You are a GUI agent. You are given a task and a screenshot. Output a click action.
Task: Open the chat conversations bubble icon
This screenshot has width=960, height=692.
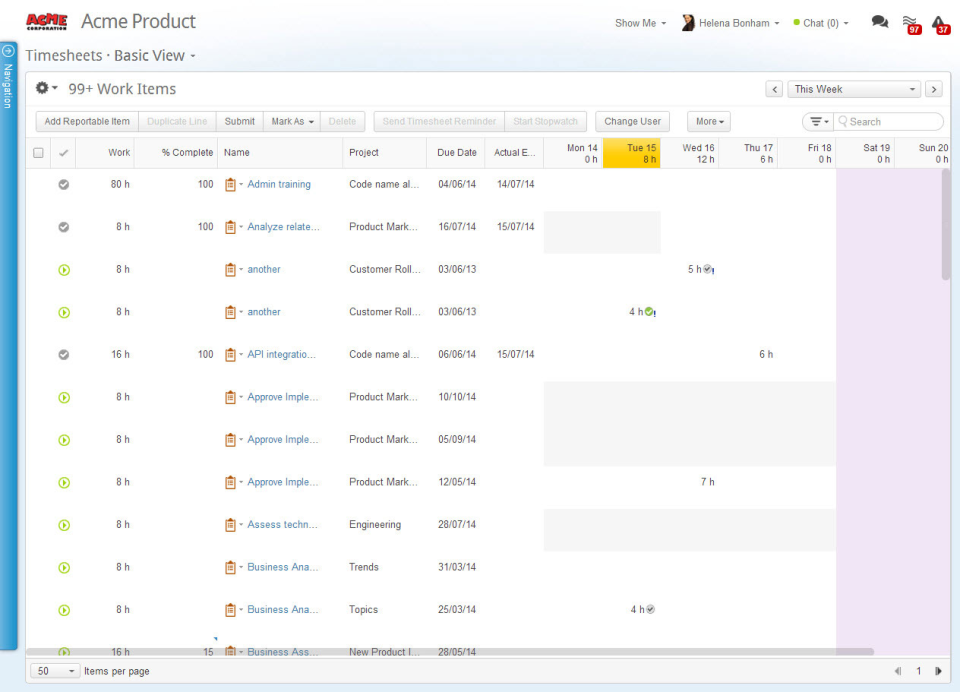click(879, 22)
